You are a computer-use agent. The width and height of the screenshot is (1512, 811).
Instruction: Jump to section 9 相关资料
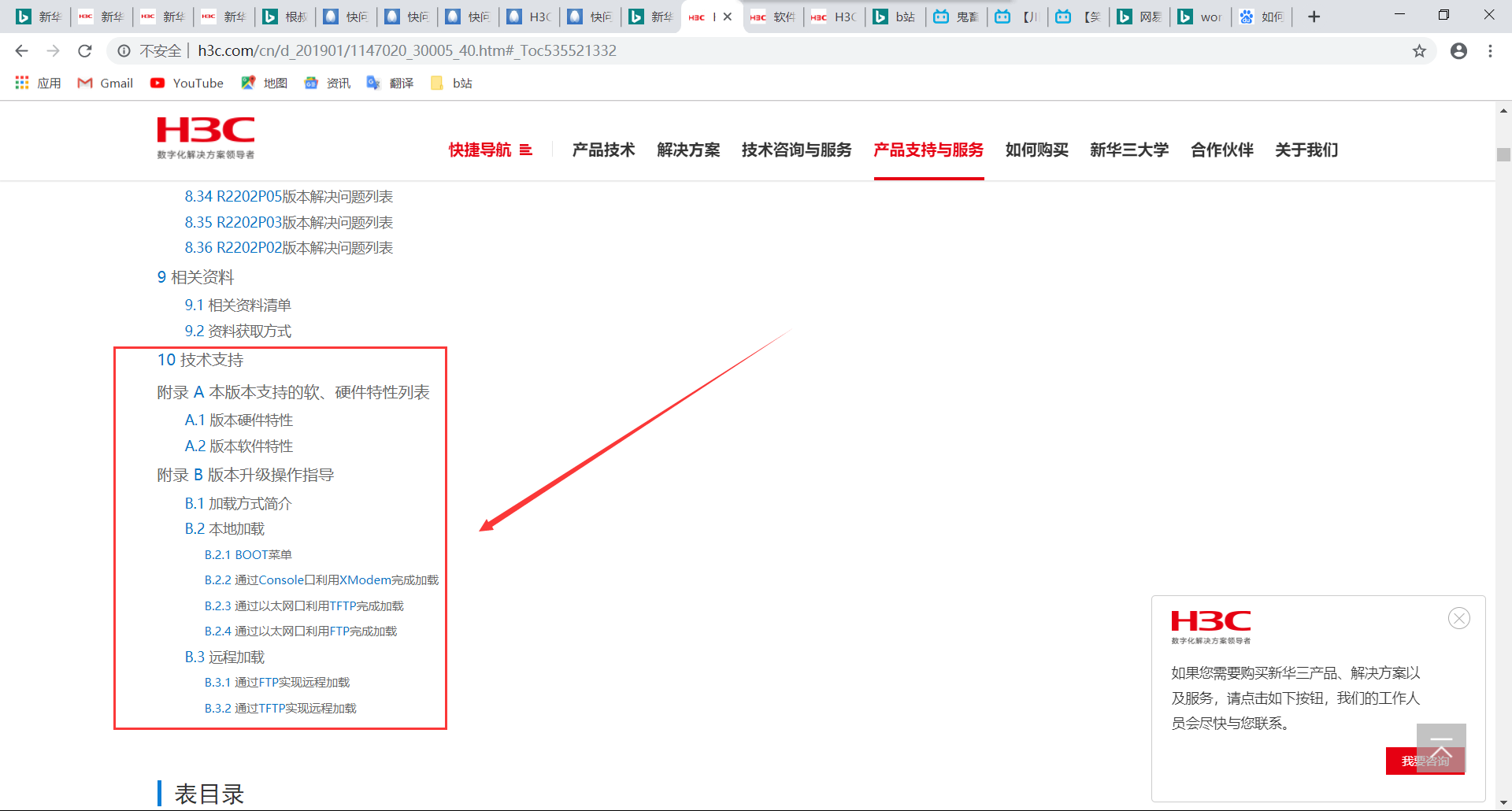[x=195, y=277]
